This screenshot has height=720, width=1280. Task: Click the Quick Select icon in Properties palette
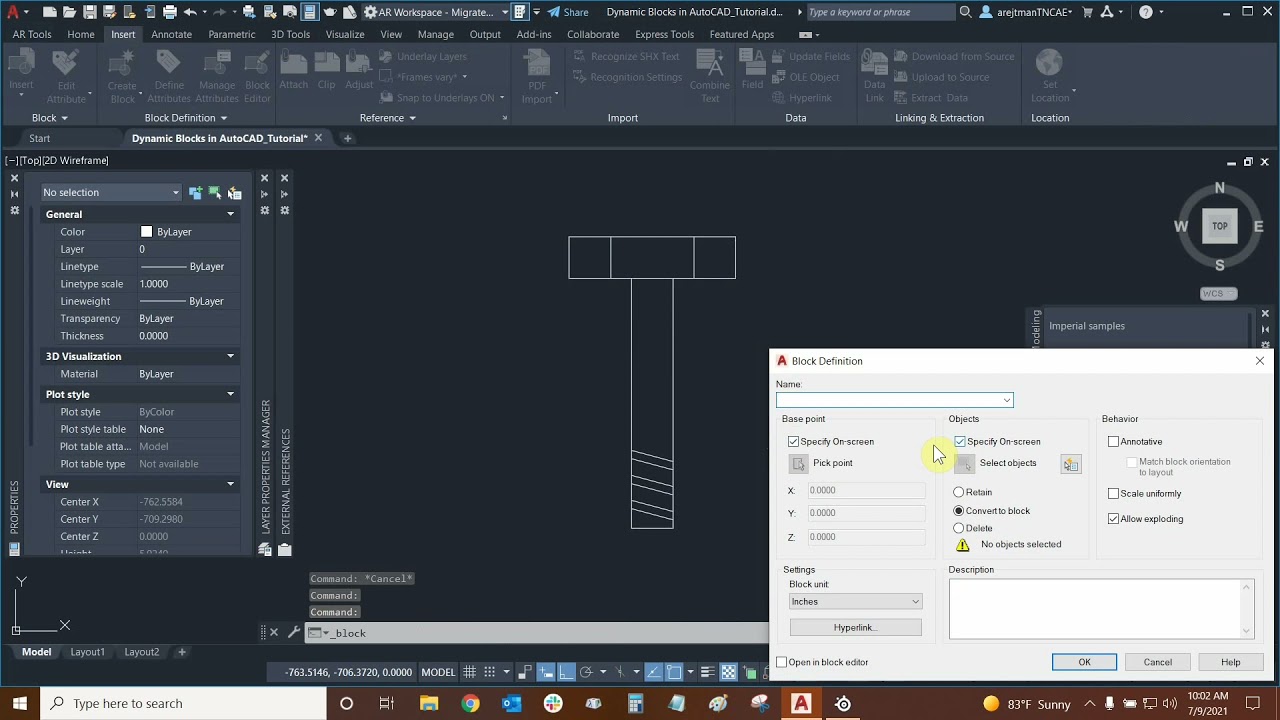[x=234, y=193]
